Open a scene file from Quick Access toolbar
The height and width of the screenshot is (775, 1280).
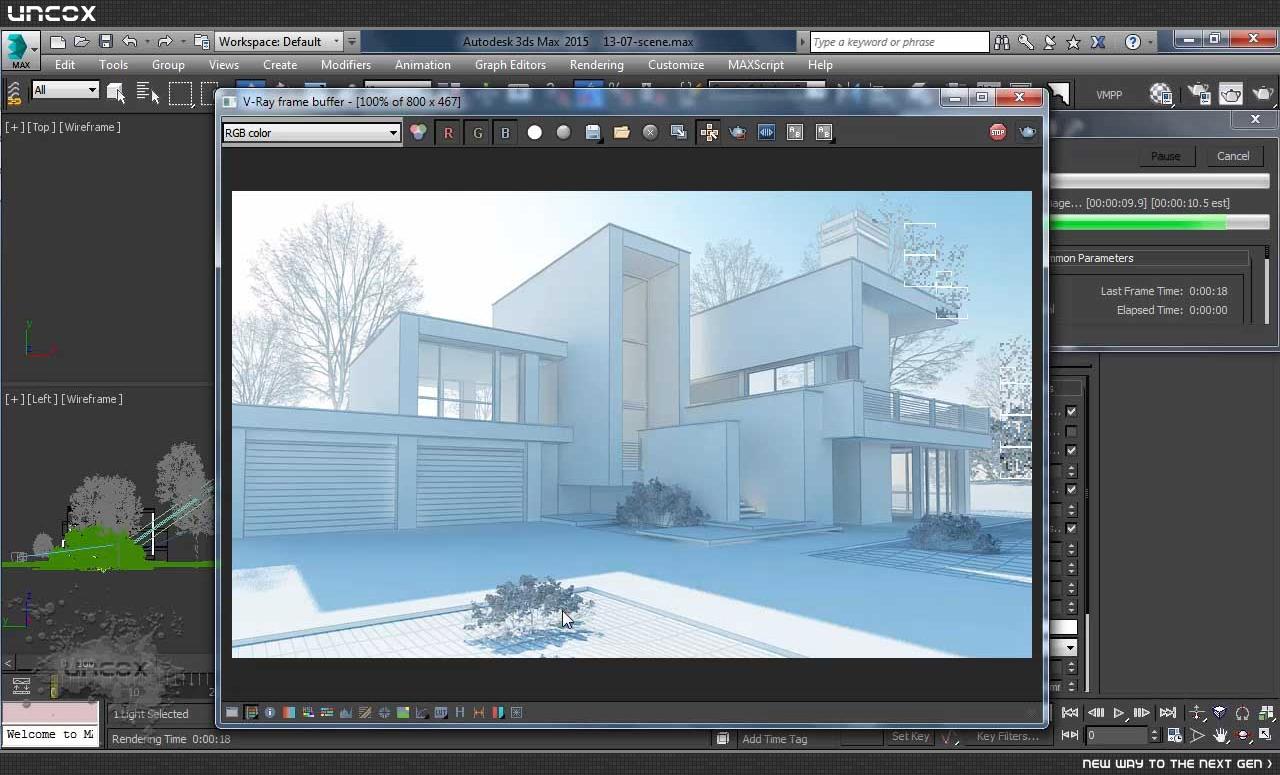point(82,42)
